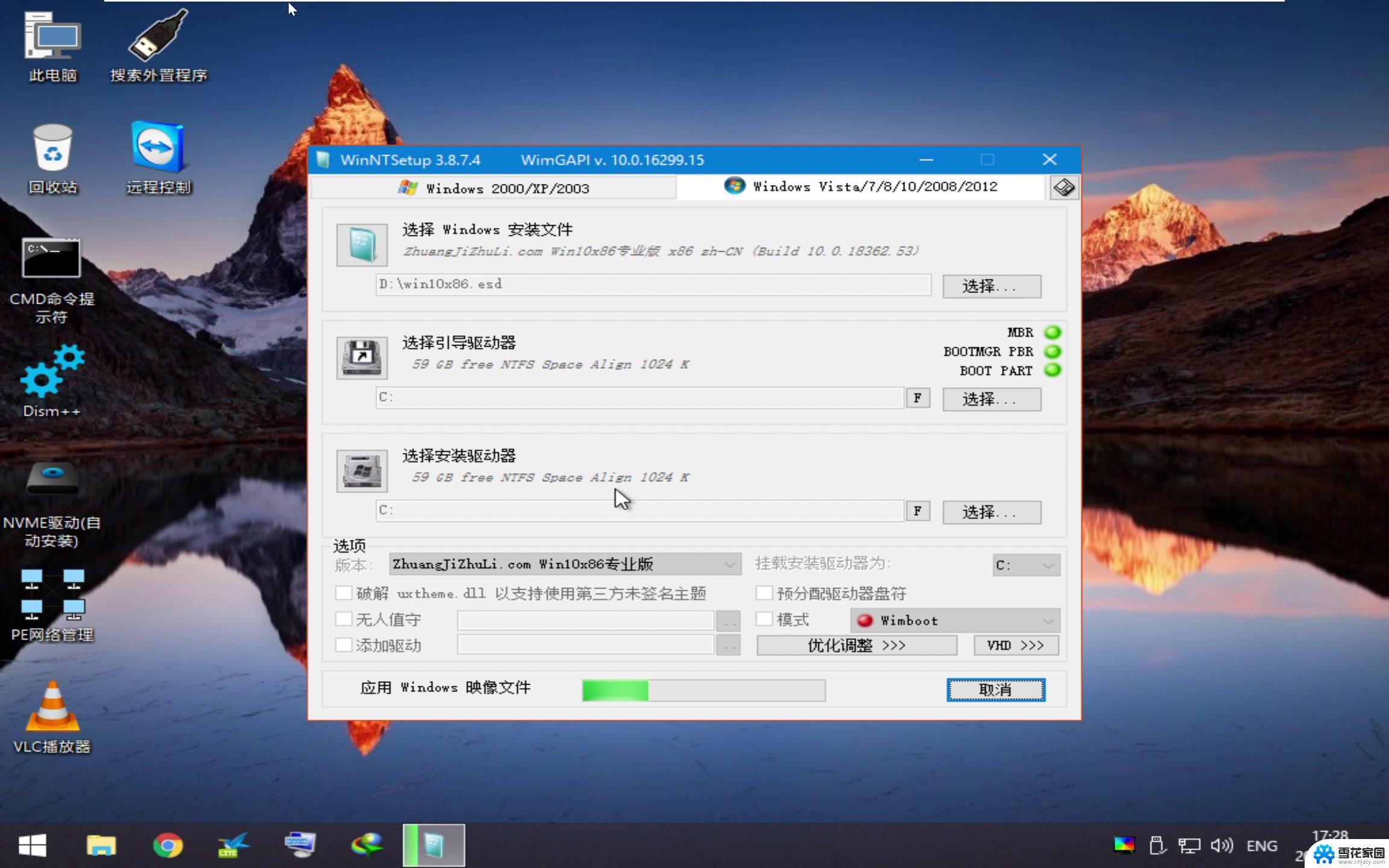
Task: Launch Chrome from the taskbar
Action: (168, 845)
